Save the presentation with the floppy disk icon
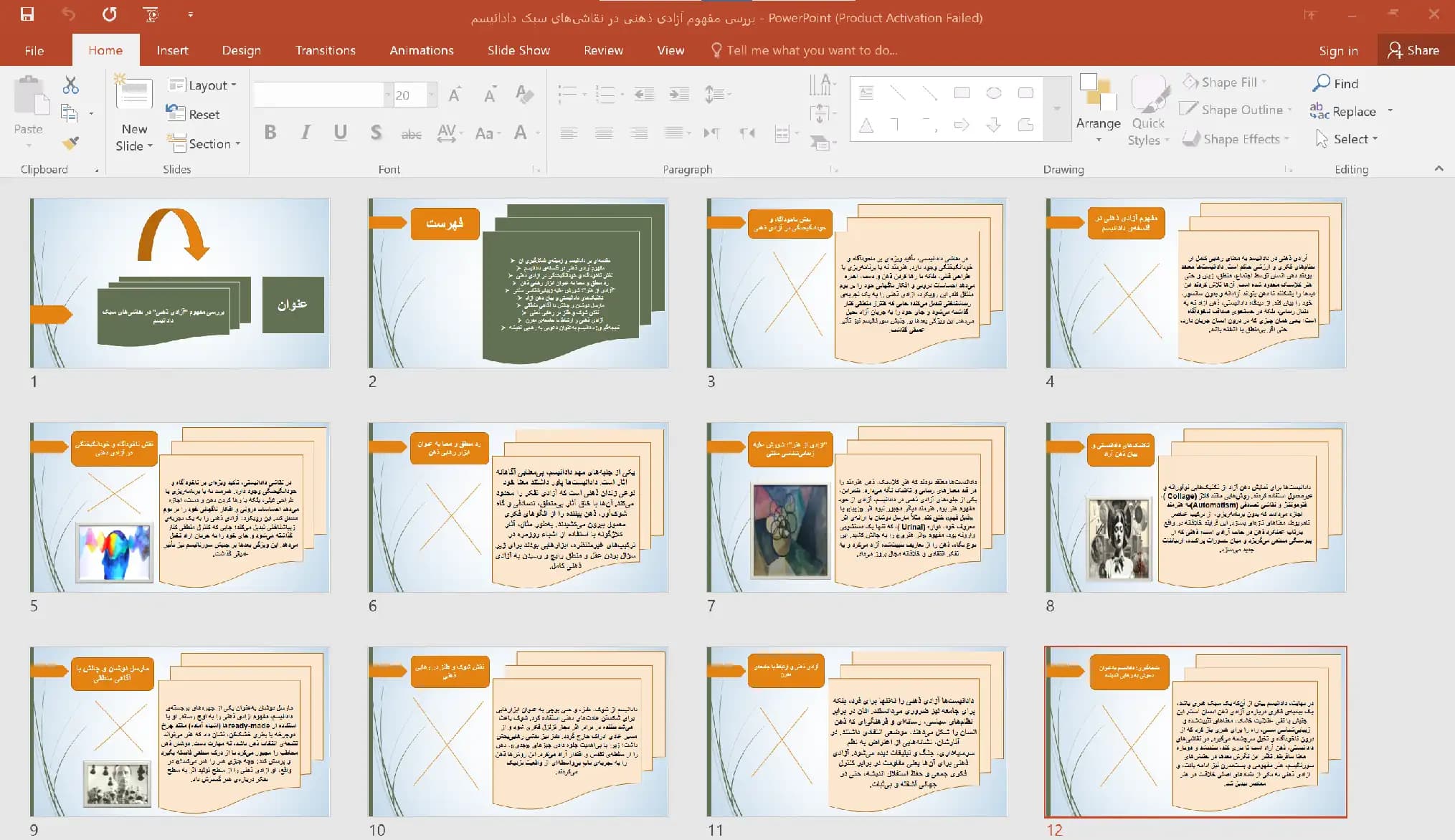This screenshot has height=840, width=1455. pyautogui.click(x=27, y=14)
